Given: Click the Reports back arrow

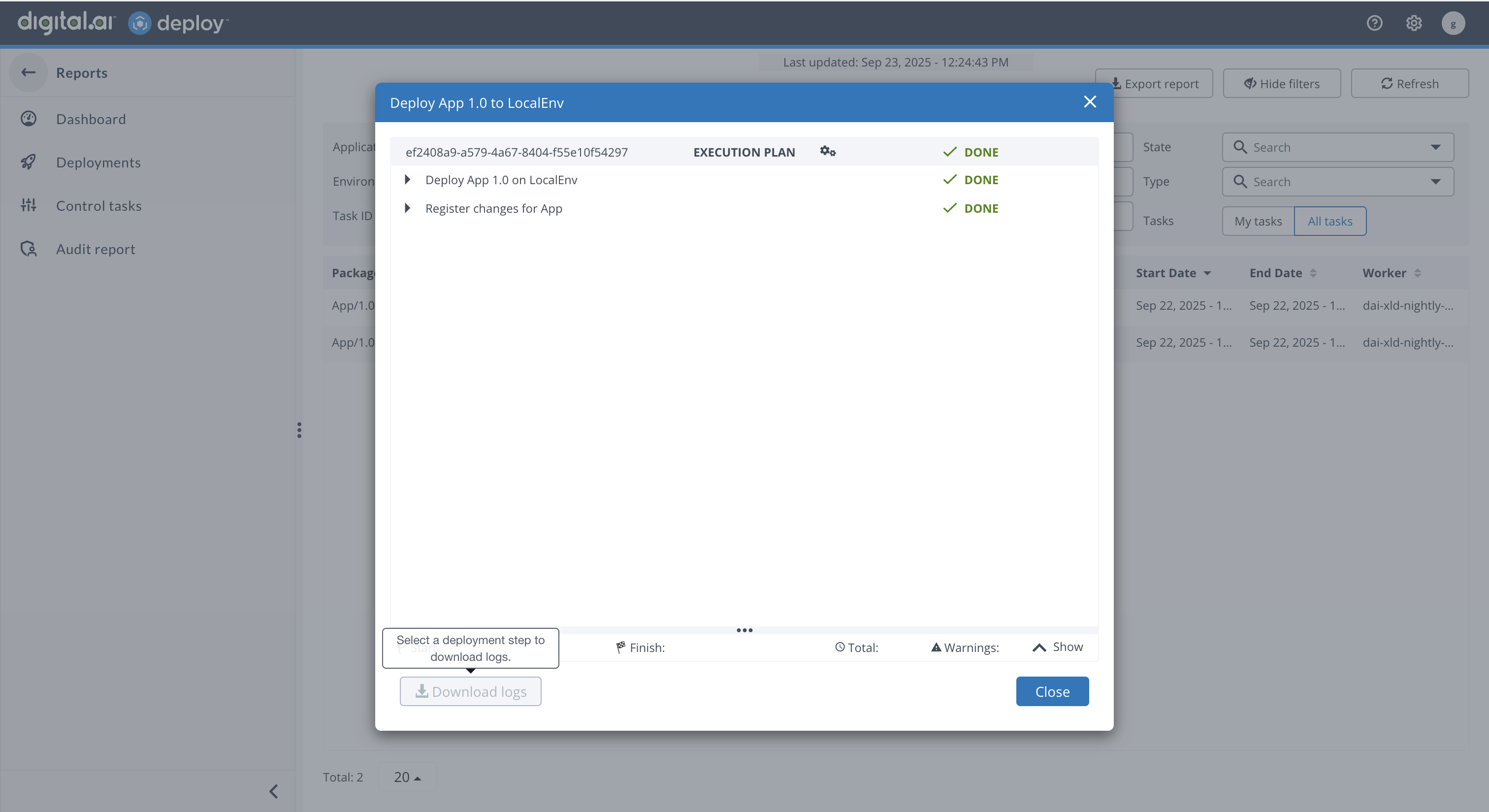Looking at the screenshot, I should tap(29, 73).
